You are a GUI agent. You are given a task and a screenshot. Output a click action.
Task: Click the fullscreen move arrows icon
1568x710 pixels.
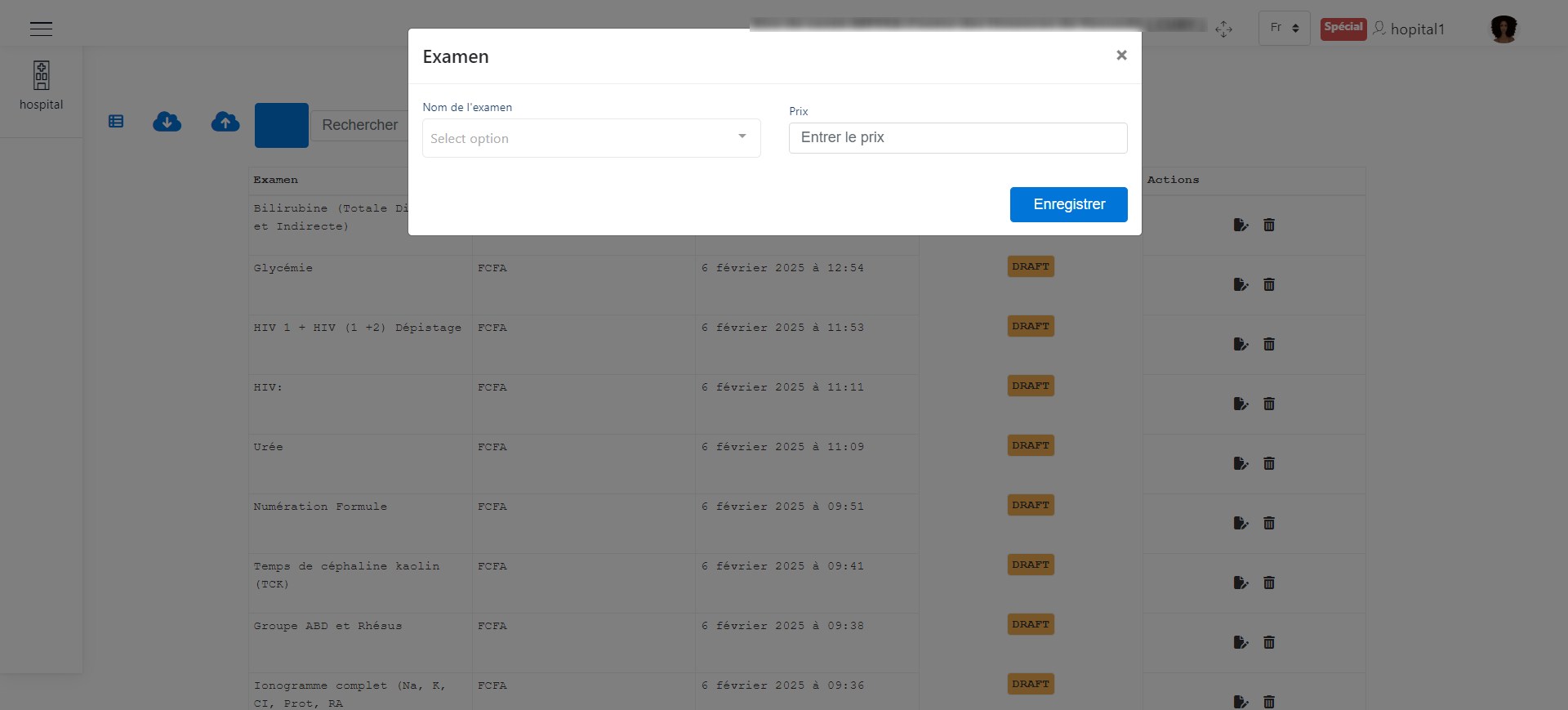click(1223, 29)
